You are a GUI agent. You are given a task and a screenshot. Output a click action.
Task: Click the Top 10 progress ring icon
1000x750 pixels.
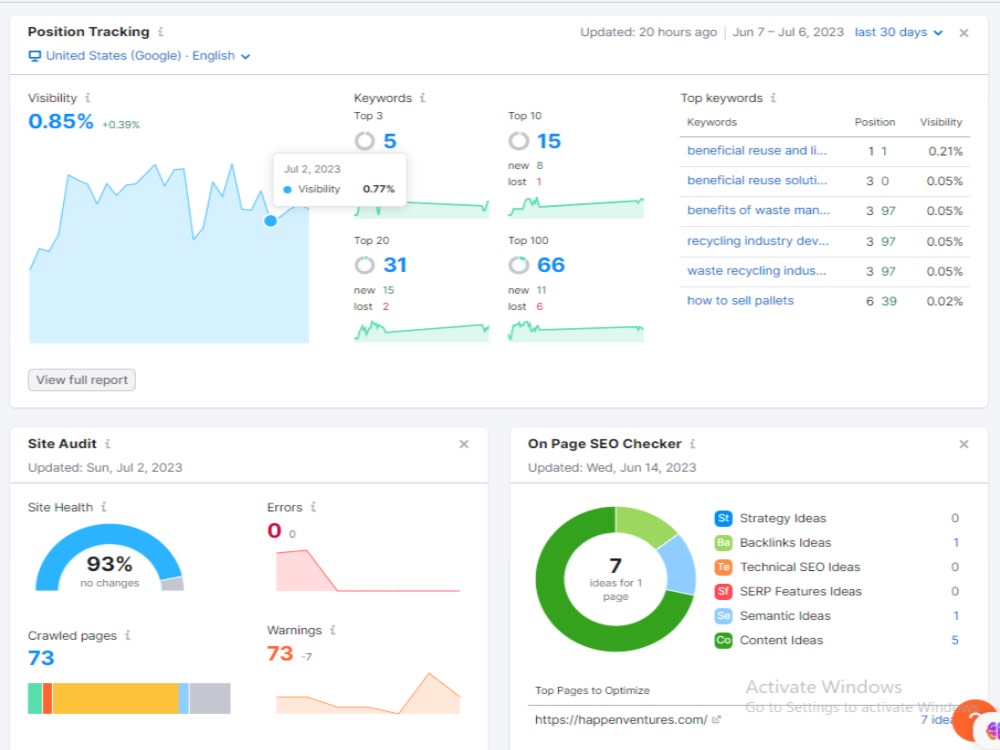(x=518, y=141)
